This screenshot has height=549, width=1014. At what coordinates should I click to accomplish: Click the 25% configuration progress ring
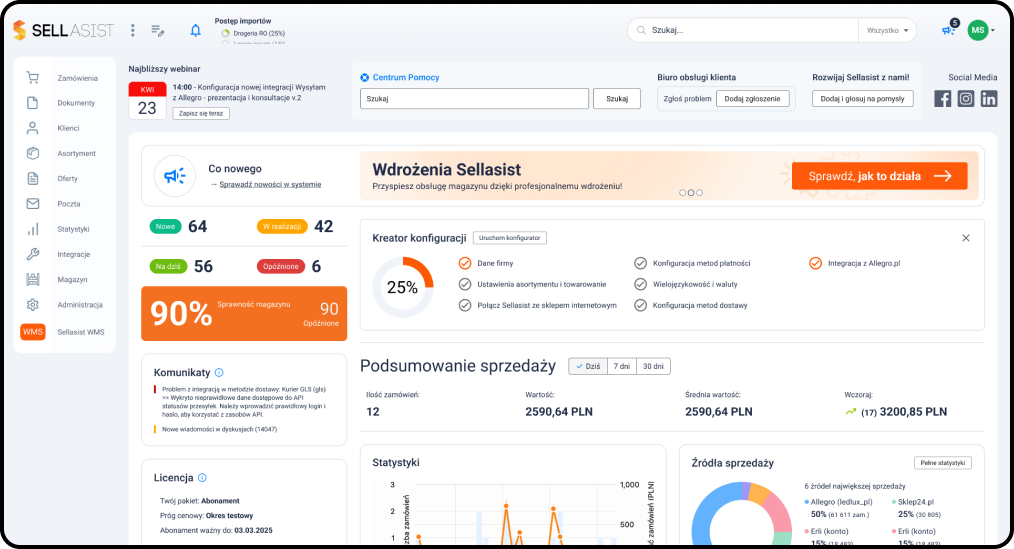point(402,287)
